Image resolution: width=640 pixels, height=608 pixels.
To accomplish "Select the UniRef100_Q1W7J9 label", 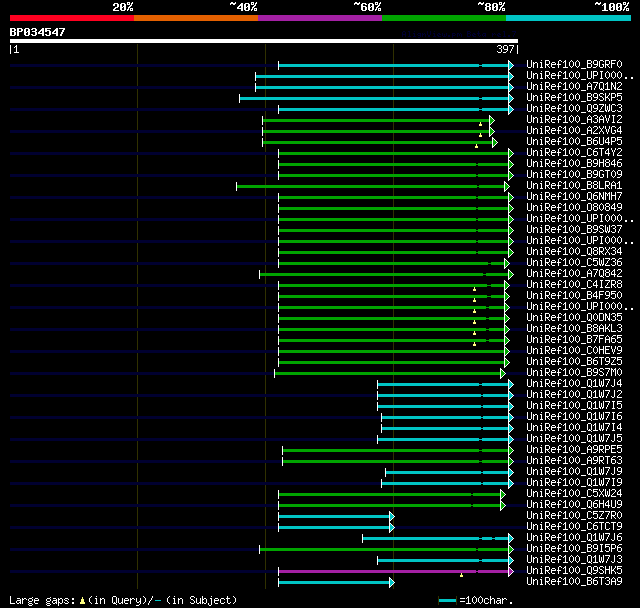I will point(574,472).
